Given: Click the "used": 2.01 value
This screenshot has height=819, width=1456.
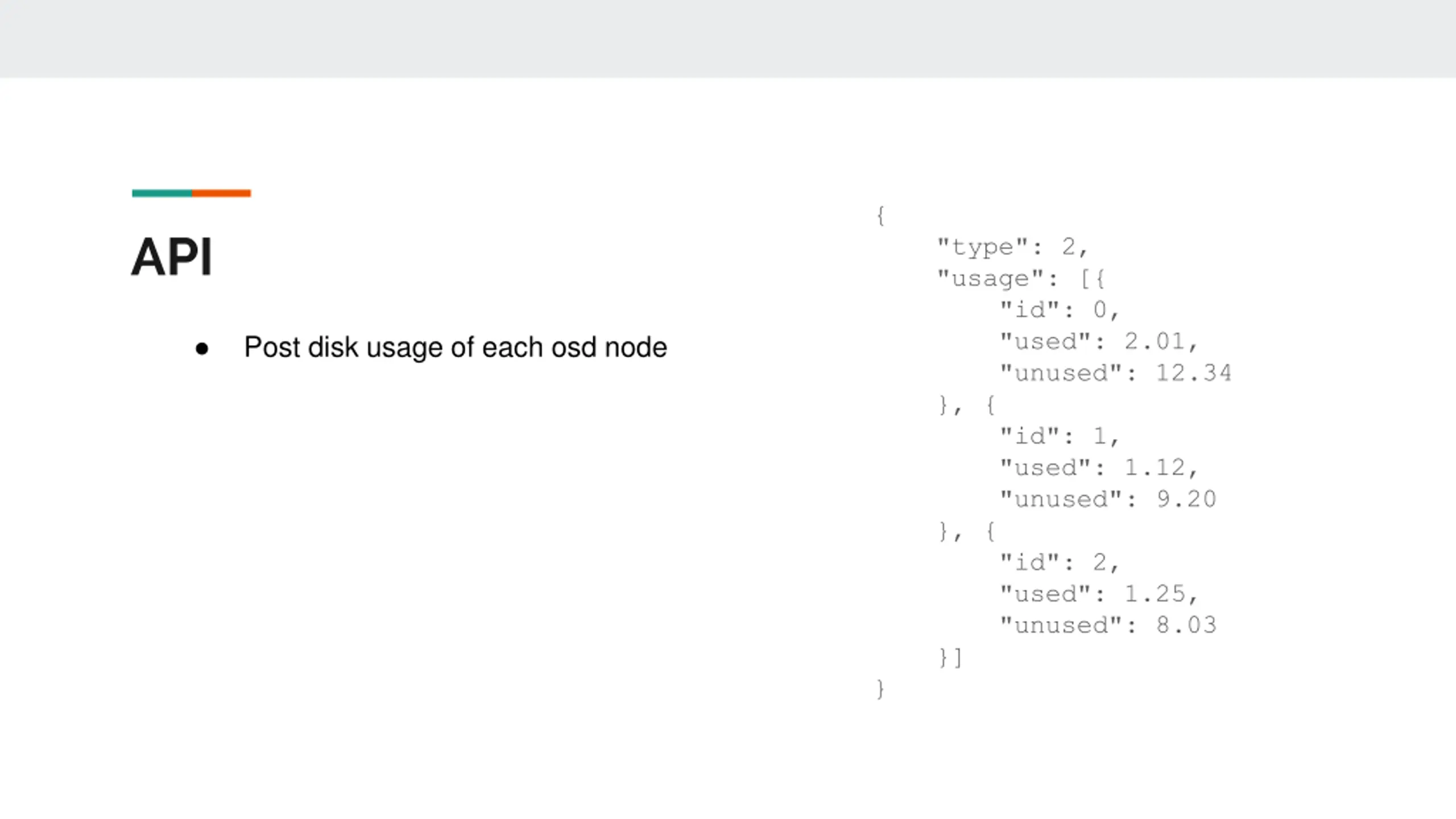Looking at the screenshot, I should (1155, 341).
